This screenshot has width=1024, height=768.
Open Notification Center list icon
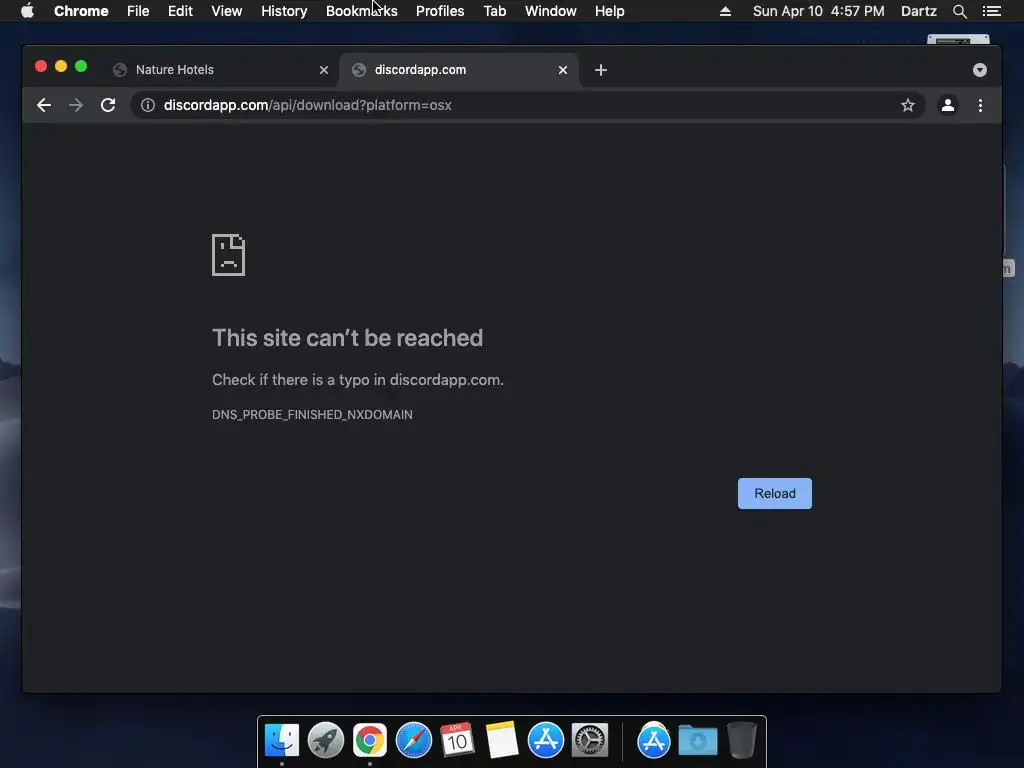pos(992,11)
